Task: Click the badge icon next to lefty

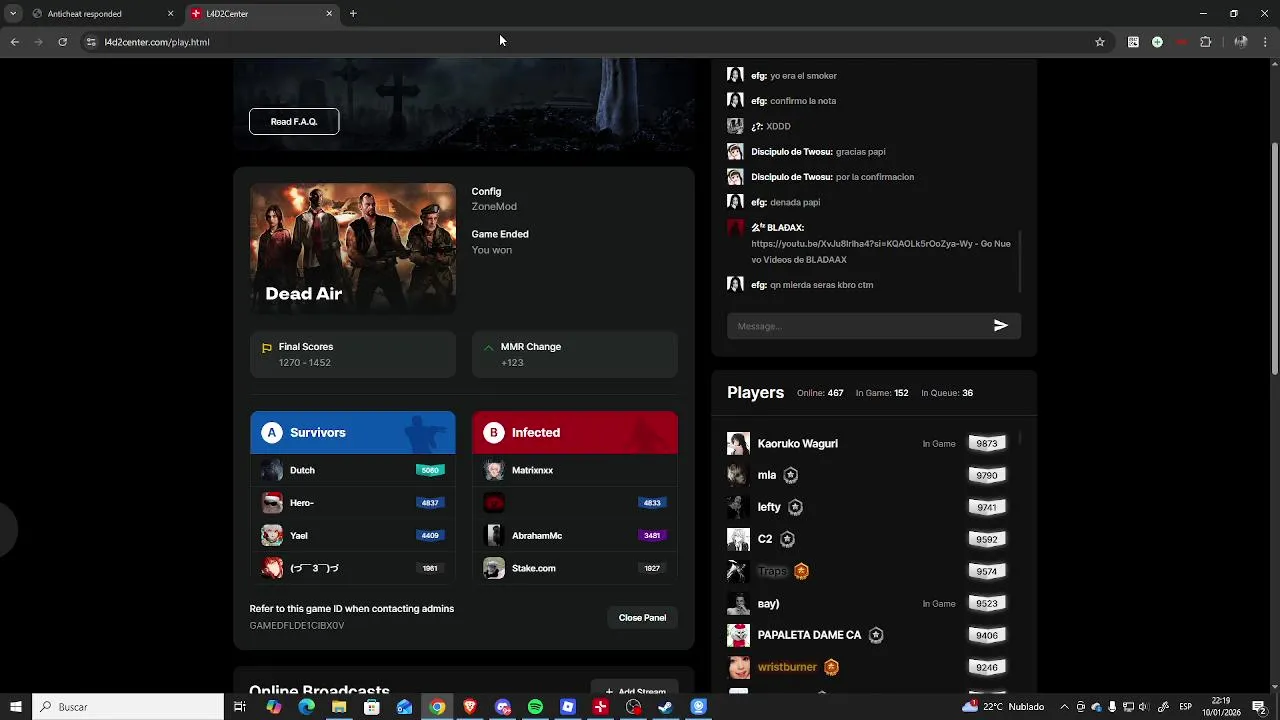Action: coord(796,507)
